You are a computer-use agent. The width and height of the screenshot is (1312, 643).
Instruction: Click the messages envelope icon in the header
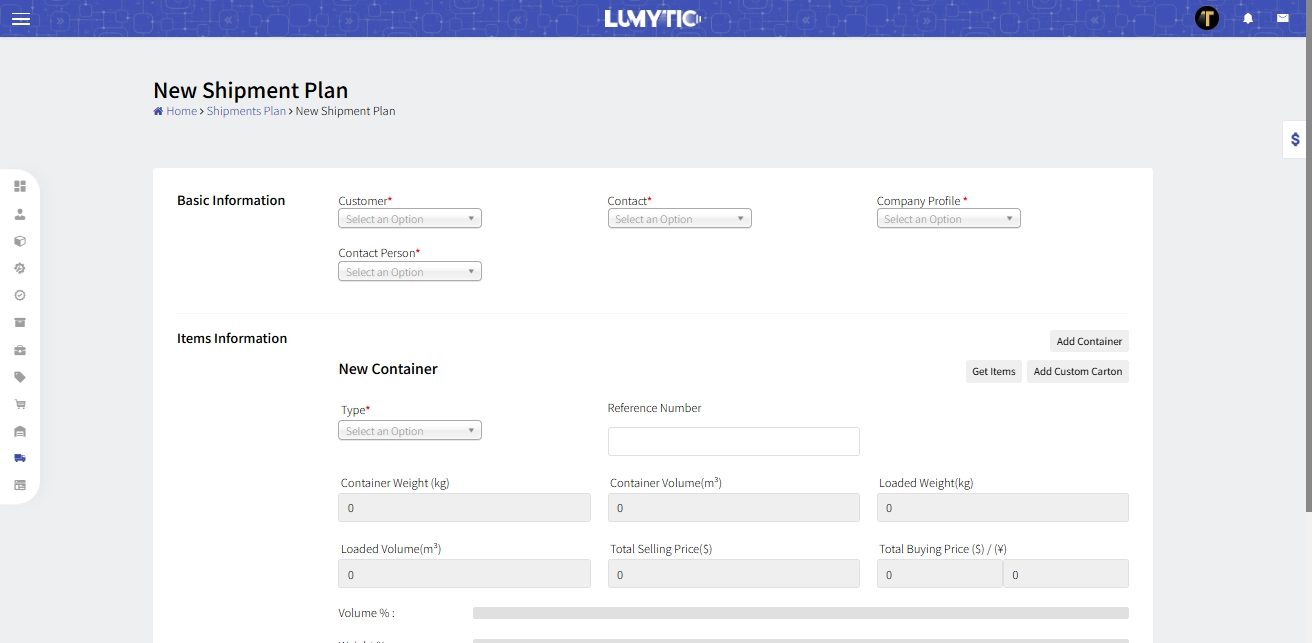click(1283, 18)
